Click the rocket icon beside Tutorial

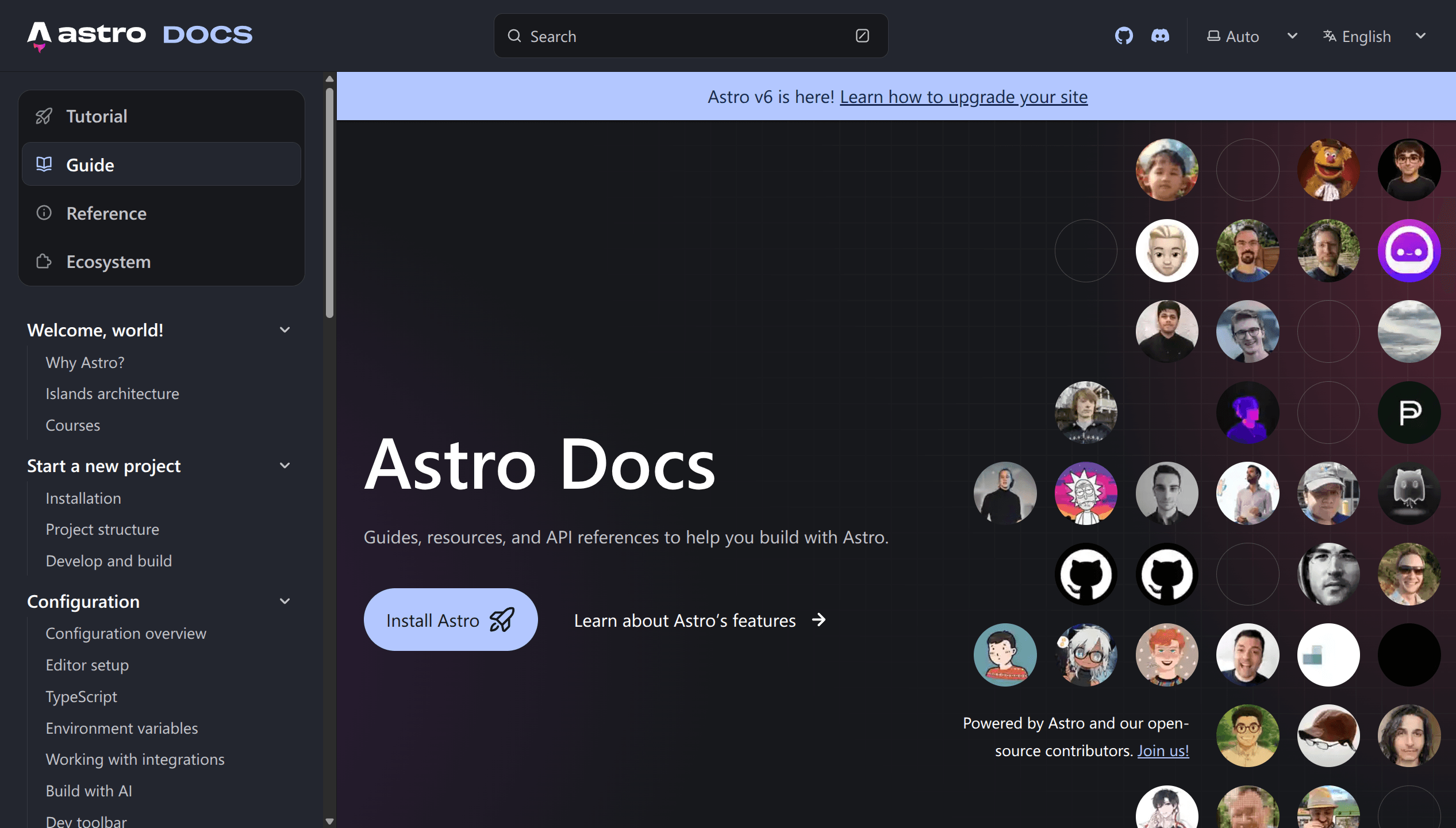pos(44,116)
